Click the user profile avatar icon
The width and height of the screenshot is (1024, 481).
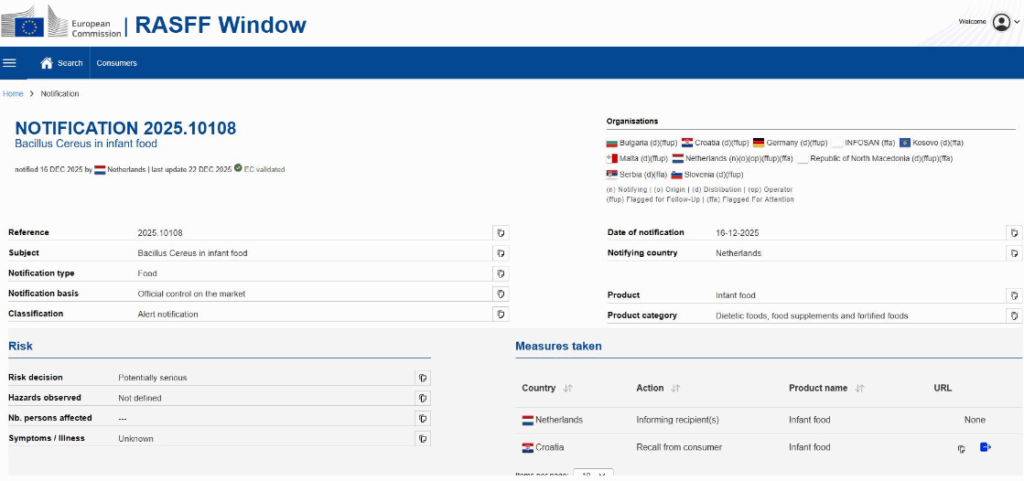click(x=1001, y=22)
